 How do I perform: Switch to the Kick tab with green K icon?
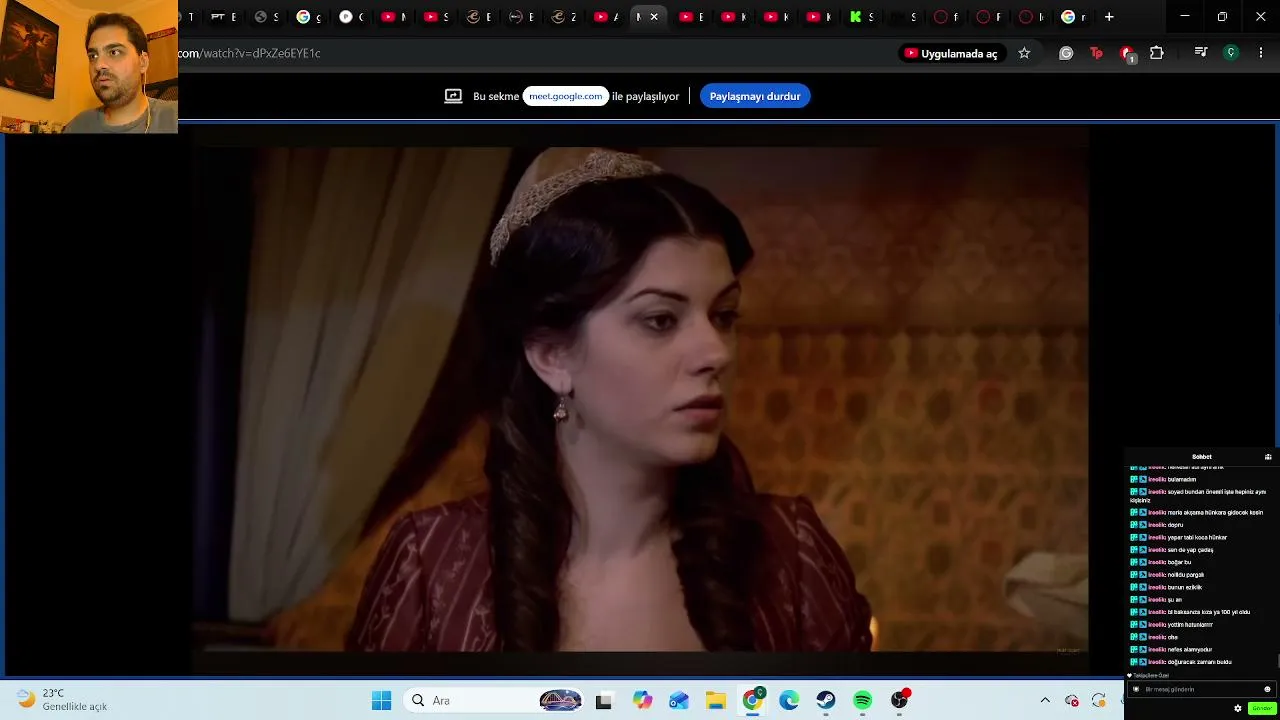click(x=862, y=17)
